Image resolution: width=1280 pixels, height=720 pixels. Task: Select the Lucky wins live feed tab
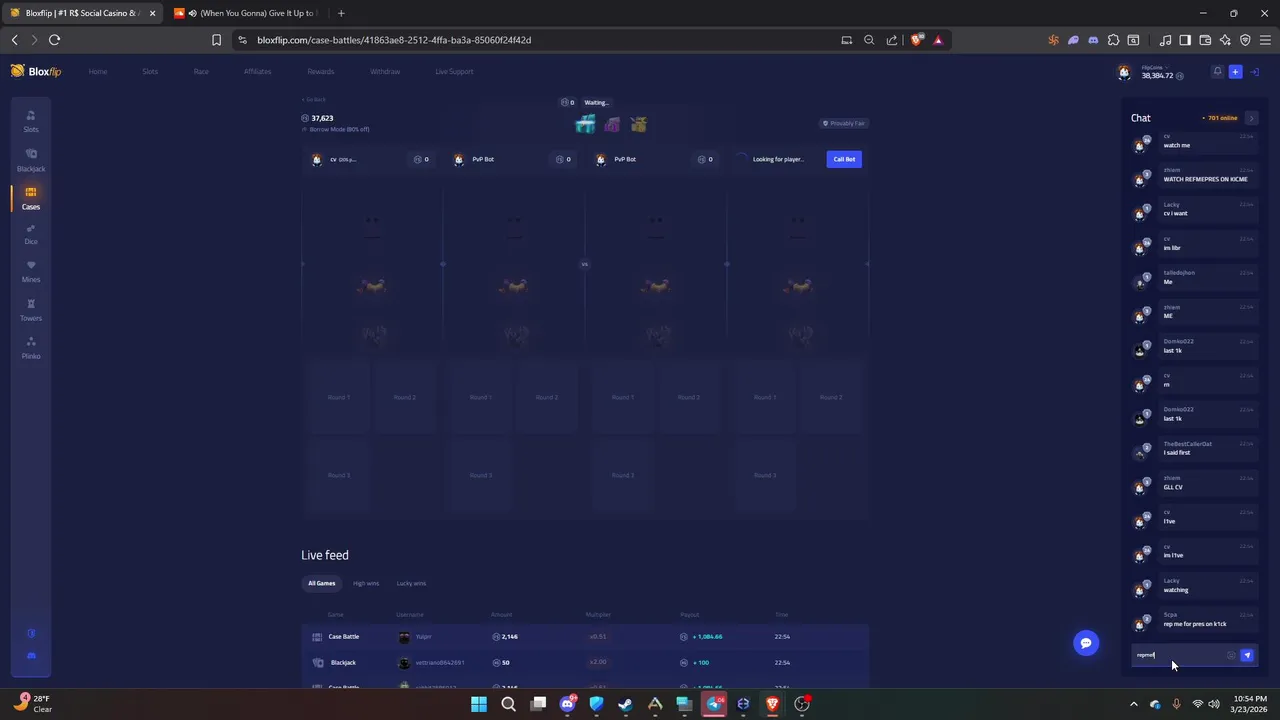click(411, 583)
